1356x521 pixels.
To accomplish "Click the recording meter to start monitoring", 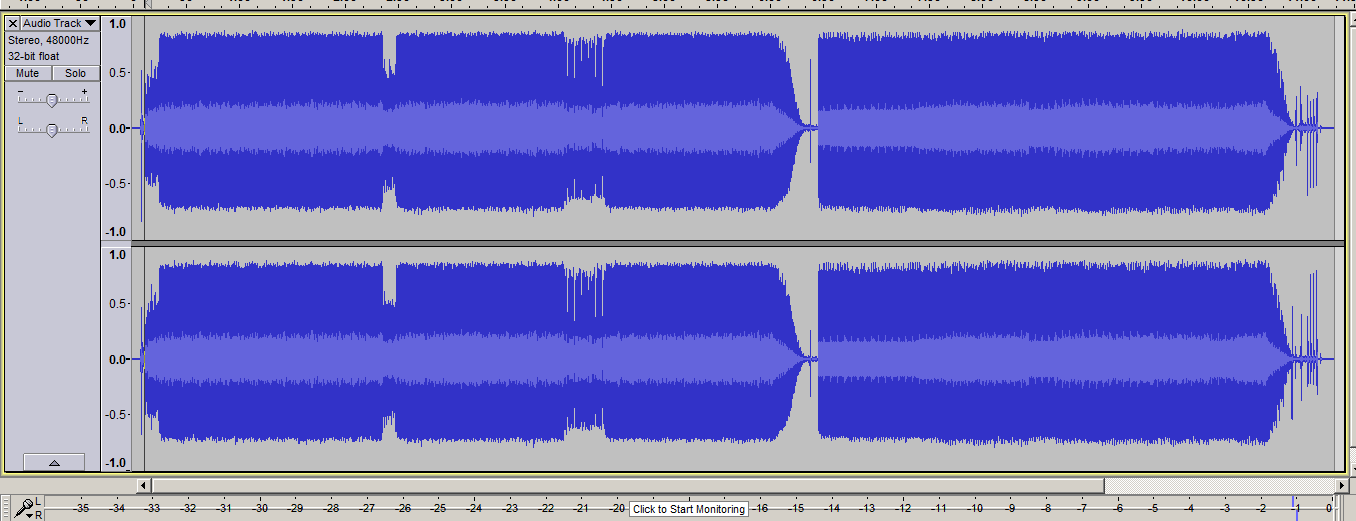I will (x=690, y=508).
